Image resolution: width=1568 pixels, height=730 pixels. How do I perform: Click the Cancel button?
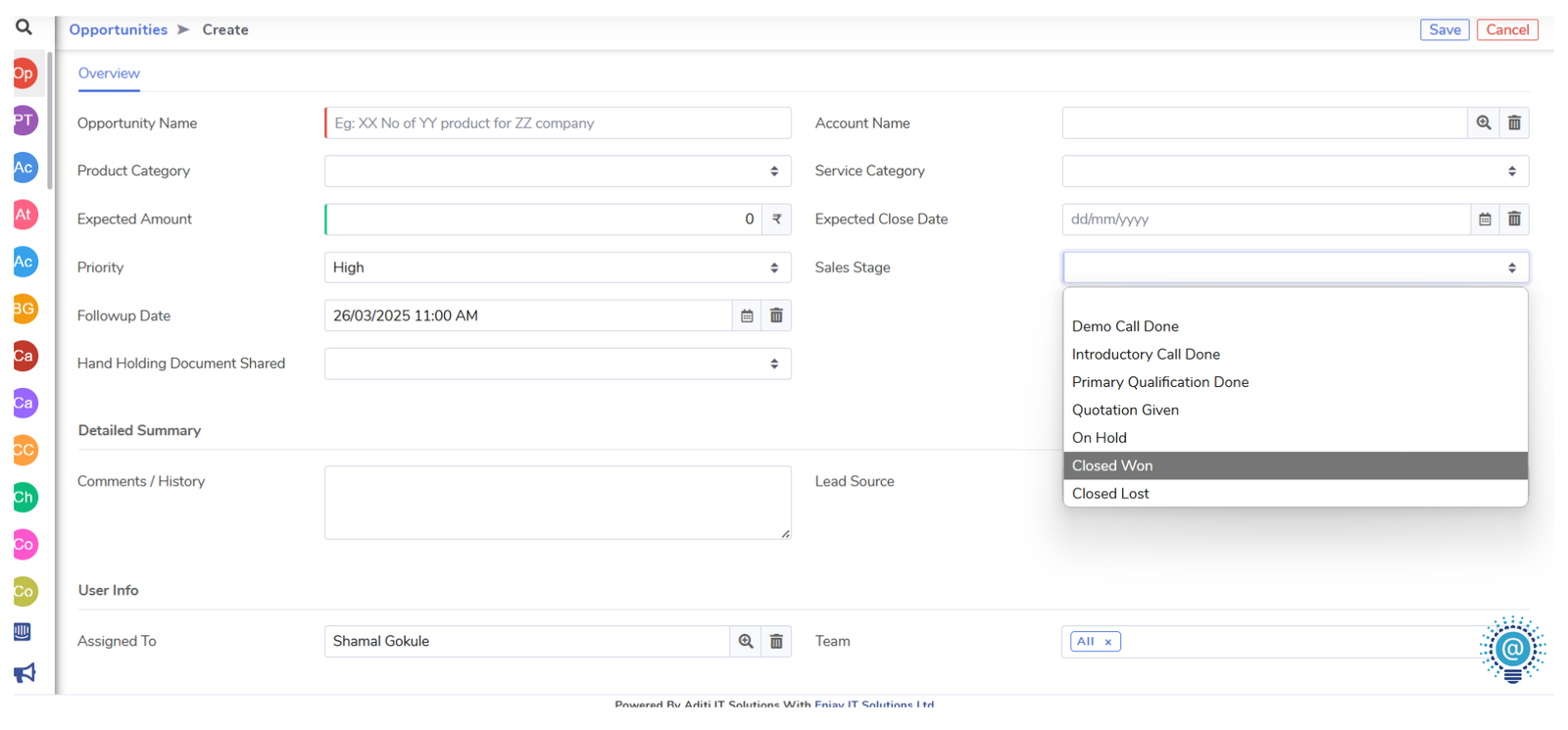point(1507,29)
